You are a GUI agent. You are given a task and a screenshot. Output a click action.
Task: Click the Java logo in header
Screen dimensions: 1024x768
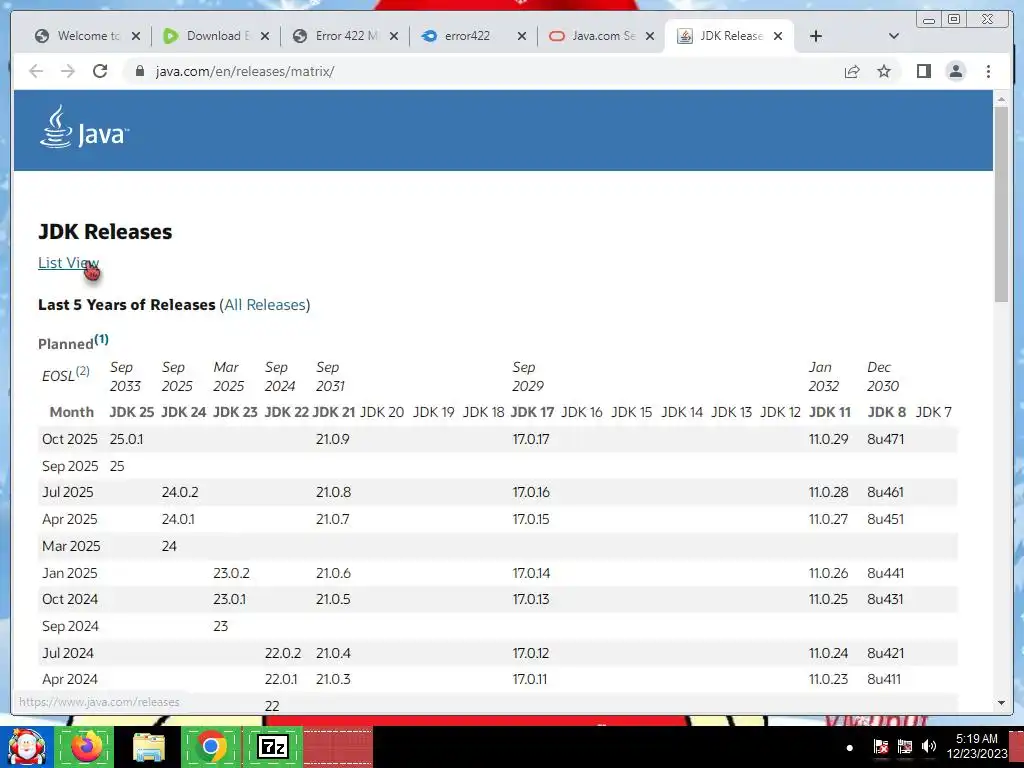point(84,127)
